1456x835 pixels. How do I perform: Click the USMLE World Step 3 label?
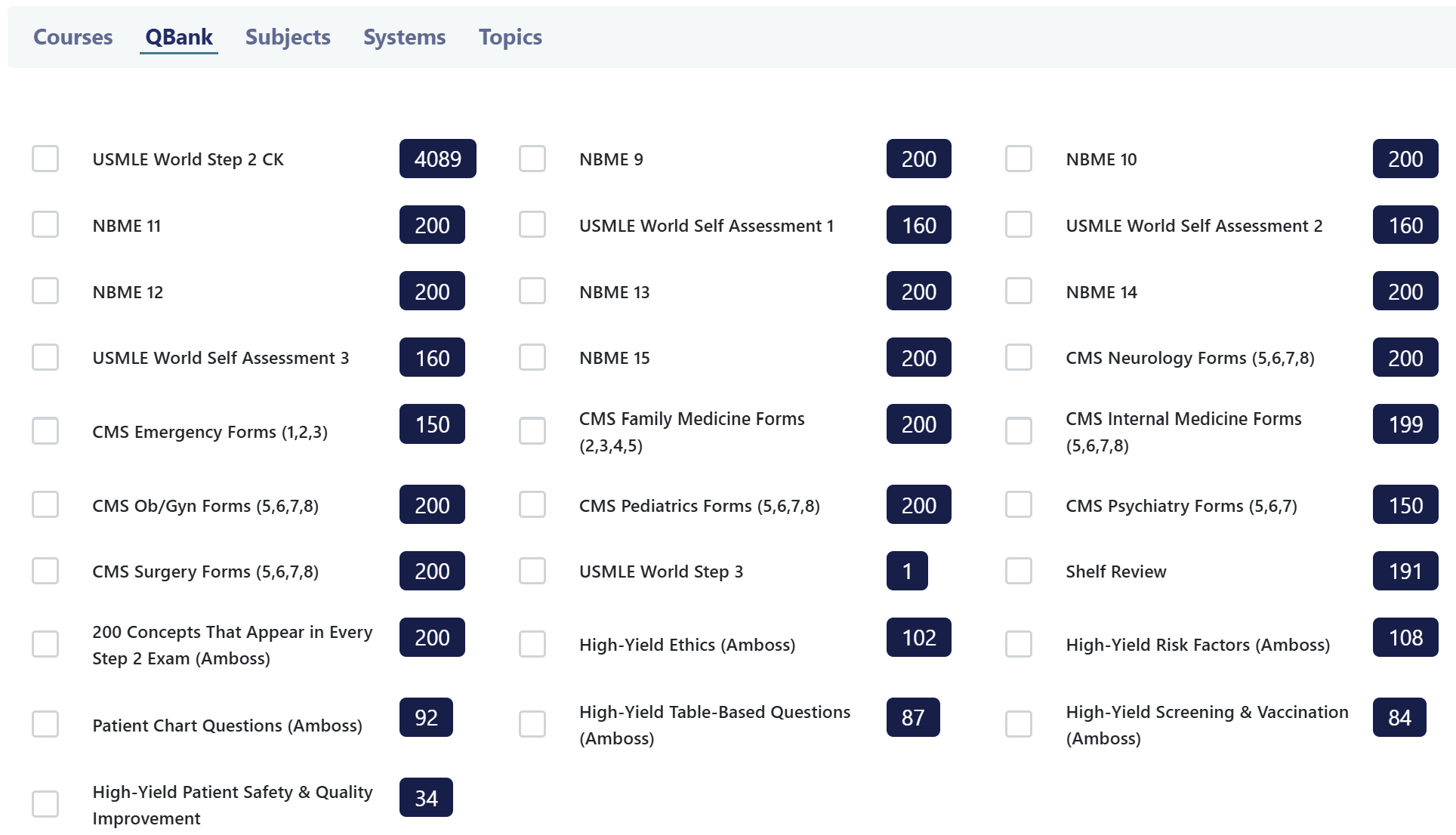coord(661,572)
